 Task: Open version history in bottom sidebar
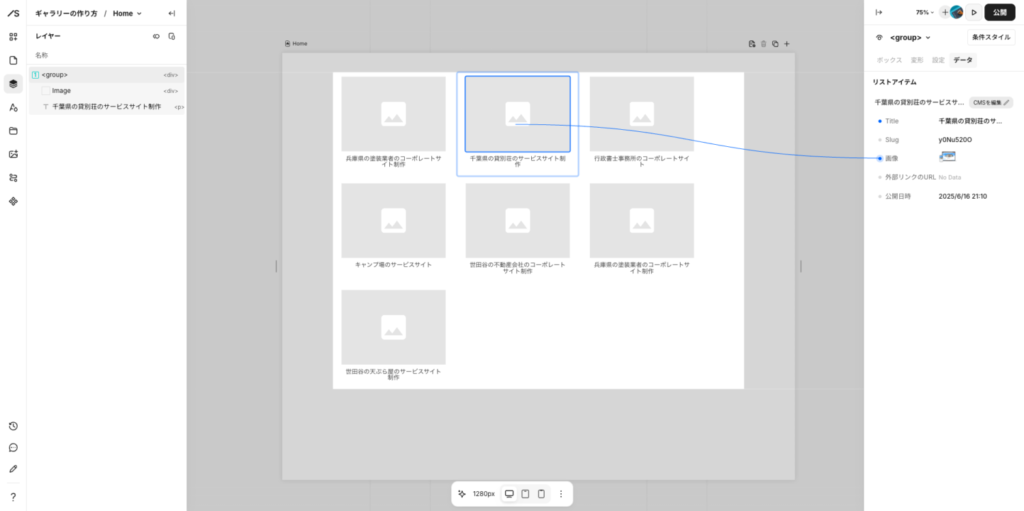point(13,426)
